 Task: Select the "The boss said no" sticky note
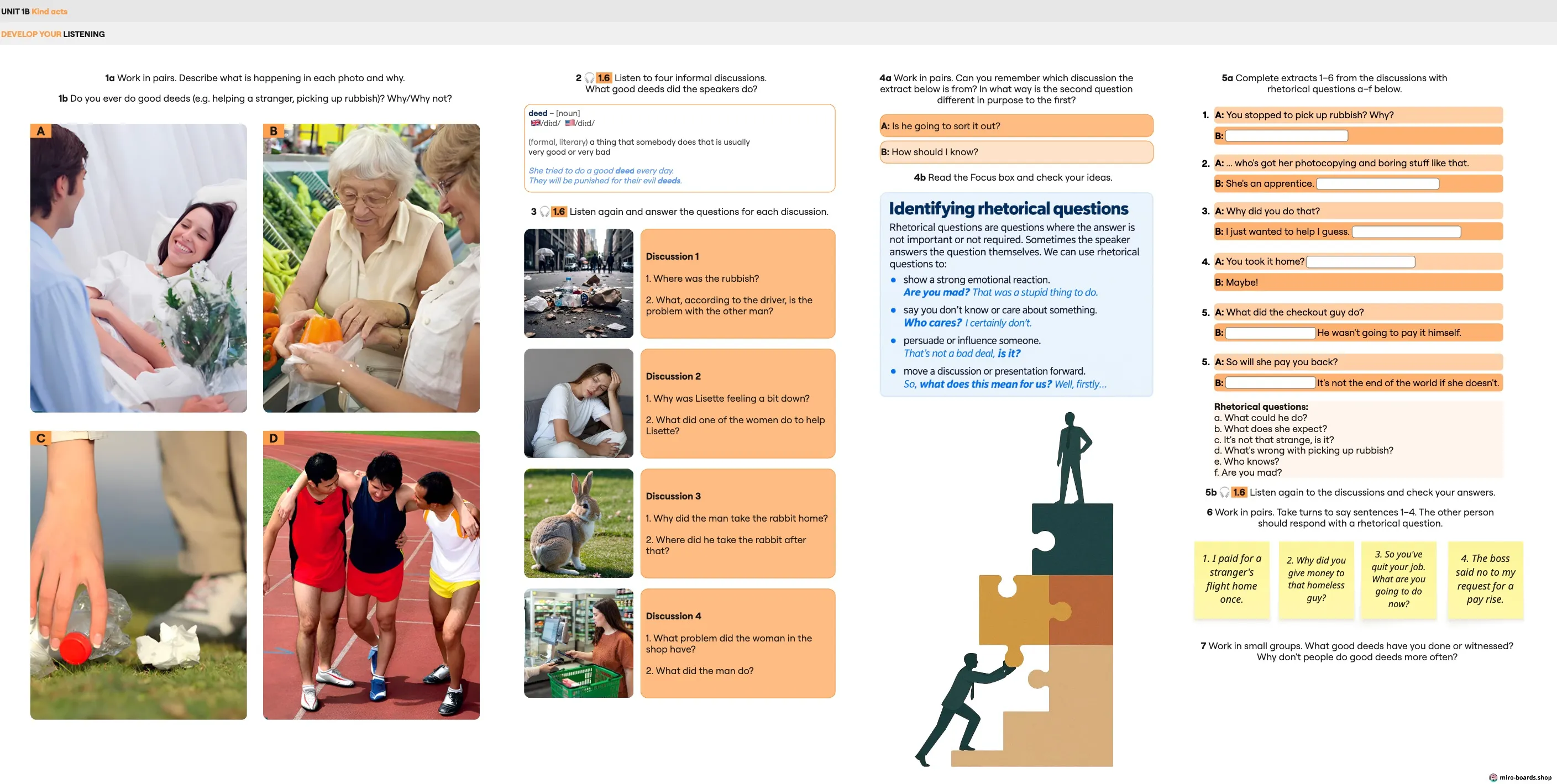click(x=1485, y=579)
